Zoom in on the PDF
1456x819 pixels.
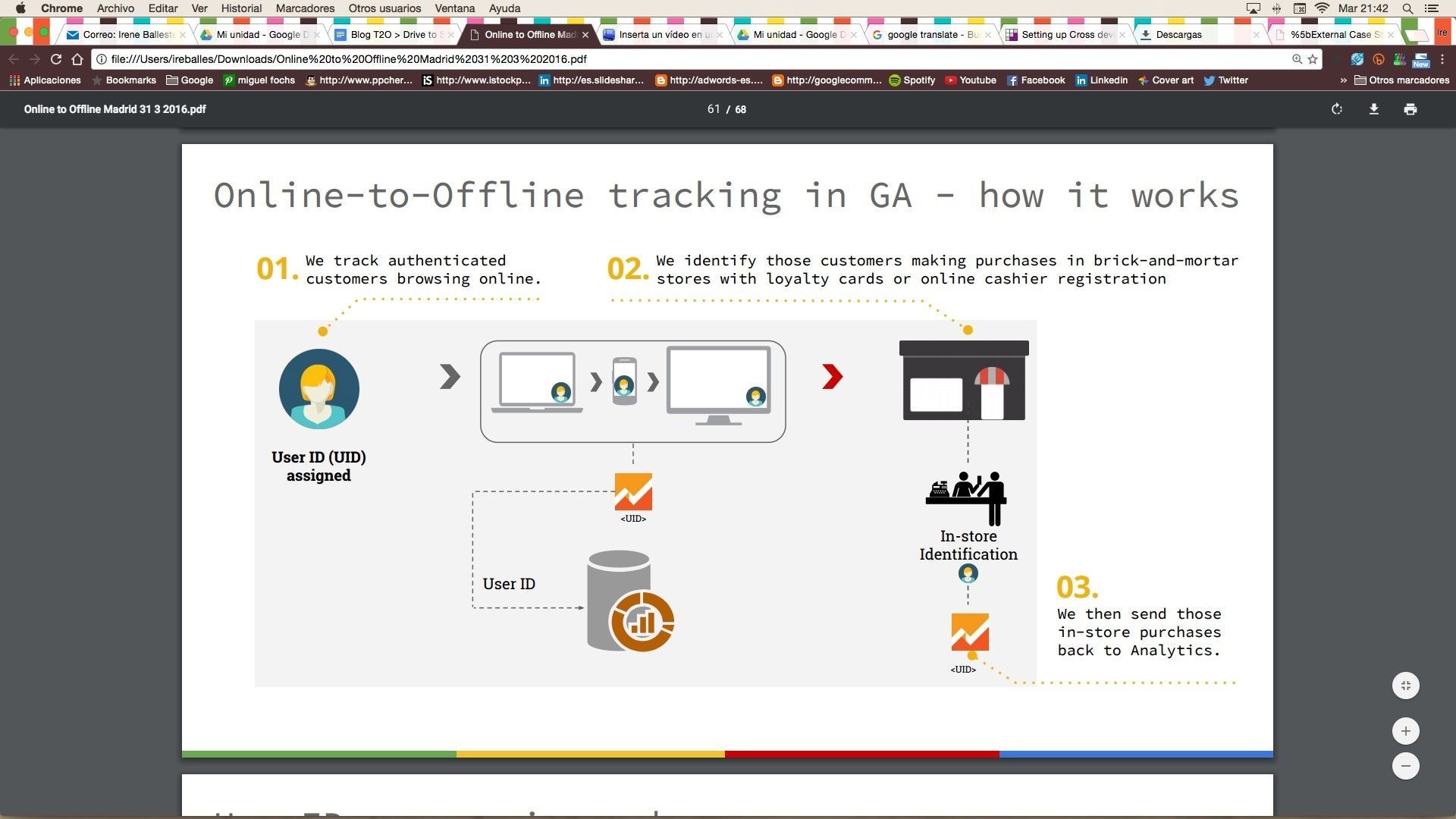pos(1405,731)
